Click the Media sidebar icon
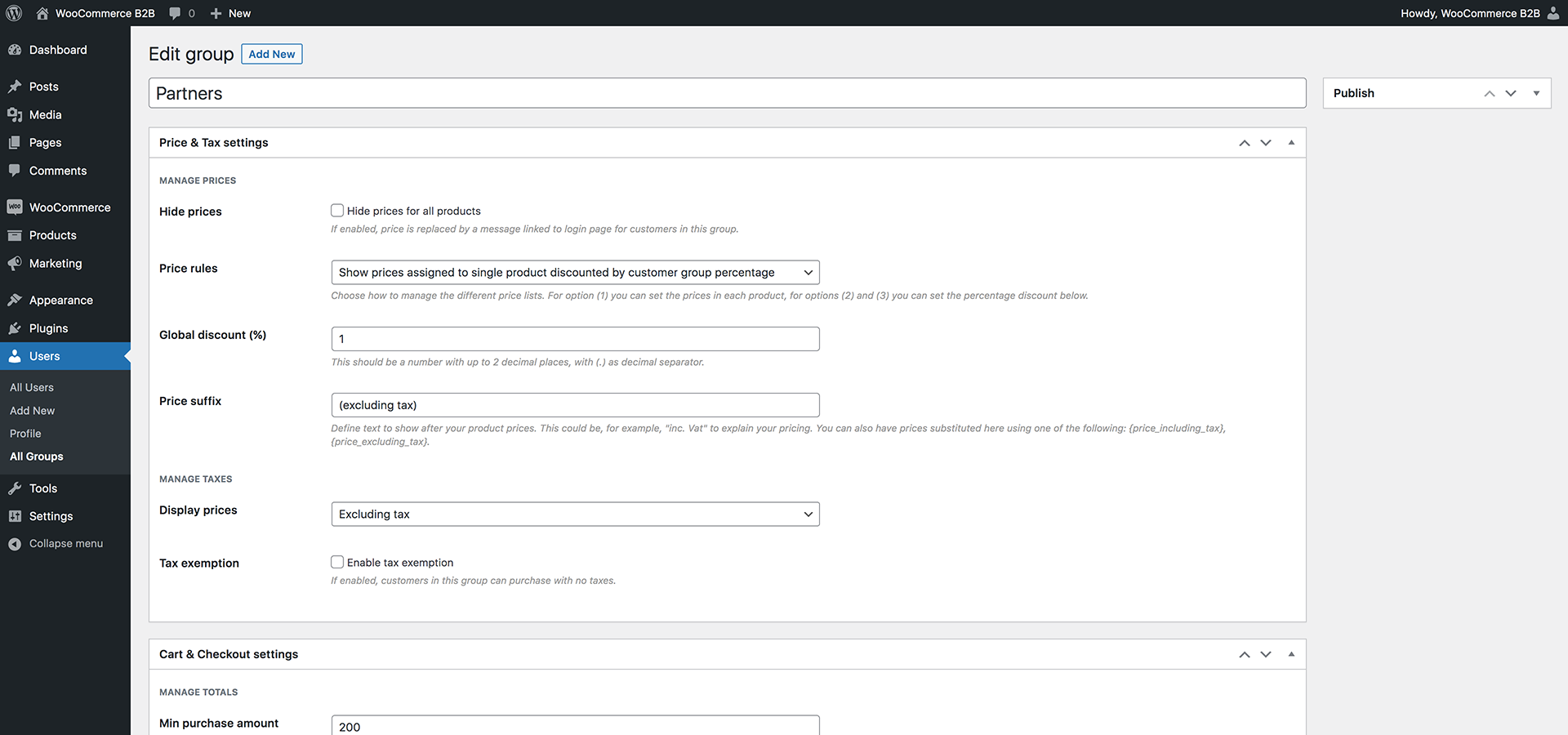The width and height of the screenshot is (1568, 735). (x=15, y=115)
